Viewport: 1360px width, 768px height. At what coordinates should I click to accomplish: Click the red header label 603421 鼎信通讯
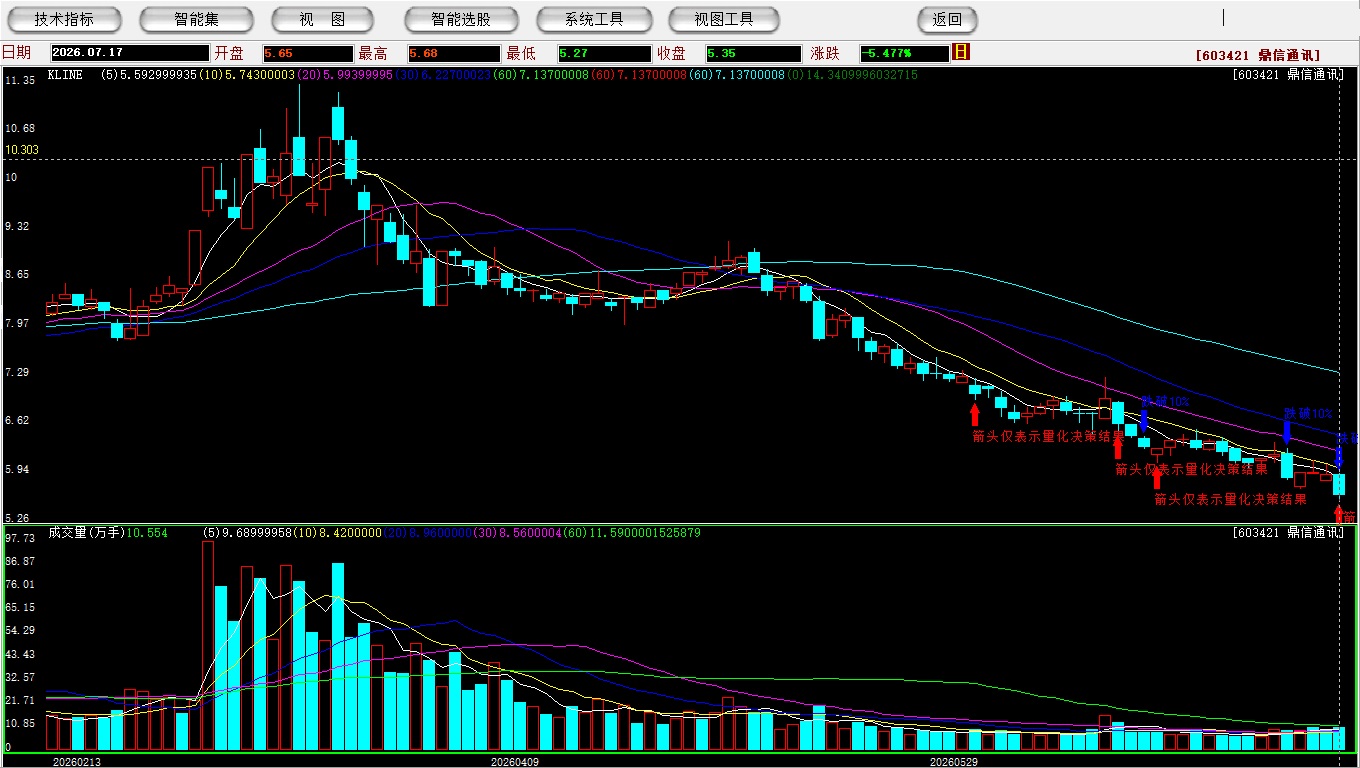click(x=1257, y=56)
